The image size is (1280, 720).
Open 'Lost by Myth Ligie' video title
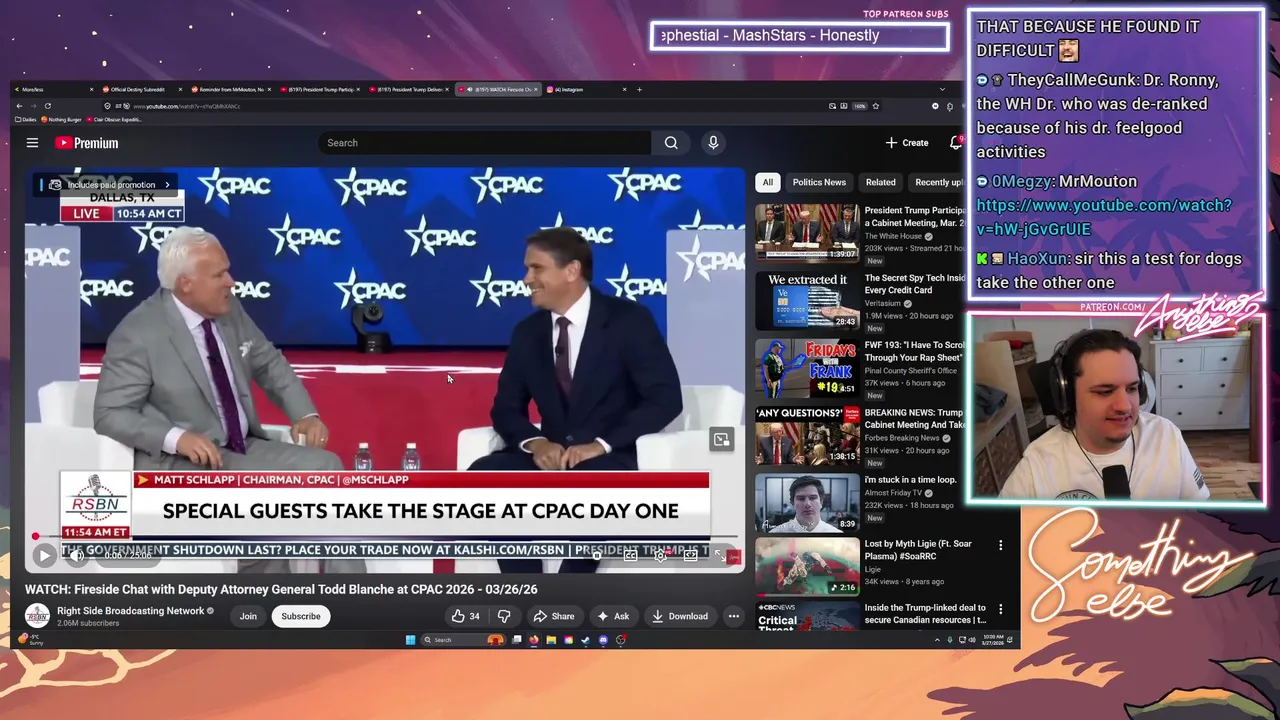[x=918, y=550]
